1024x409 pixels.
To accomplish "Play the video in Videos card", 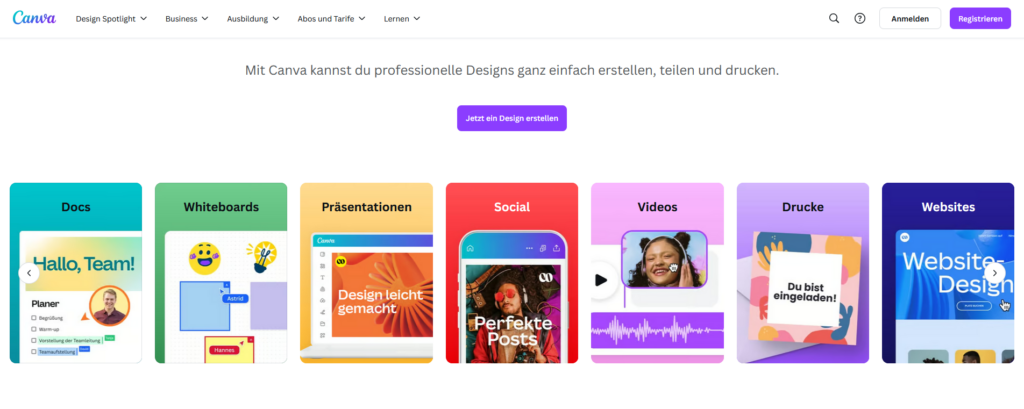I will (600, 280).
